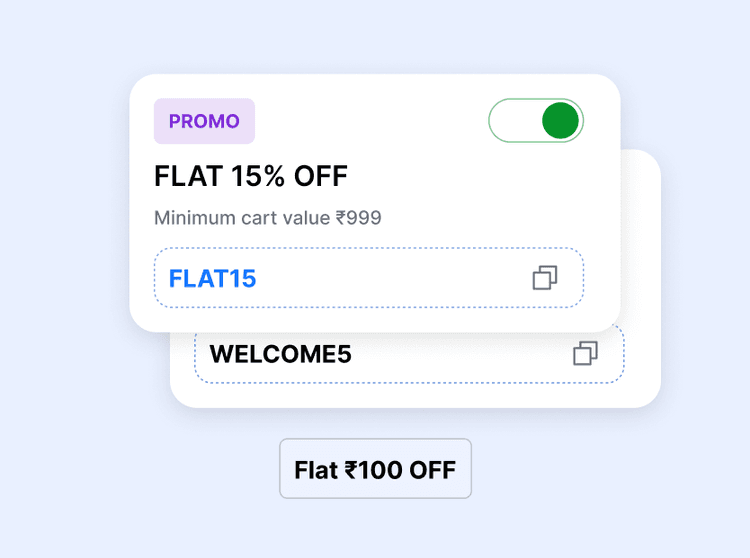Viewport: 750px width, 558px height.
Task: Disable the FLAT 15% OFF promo switch
Action: click(536, 121)
